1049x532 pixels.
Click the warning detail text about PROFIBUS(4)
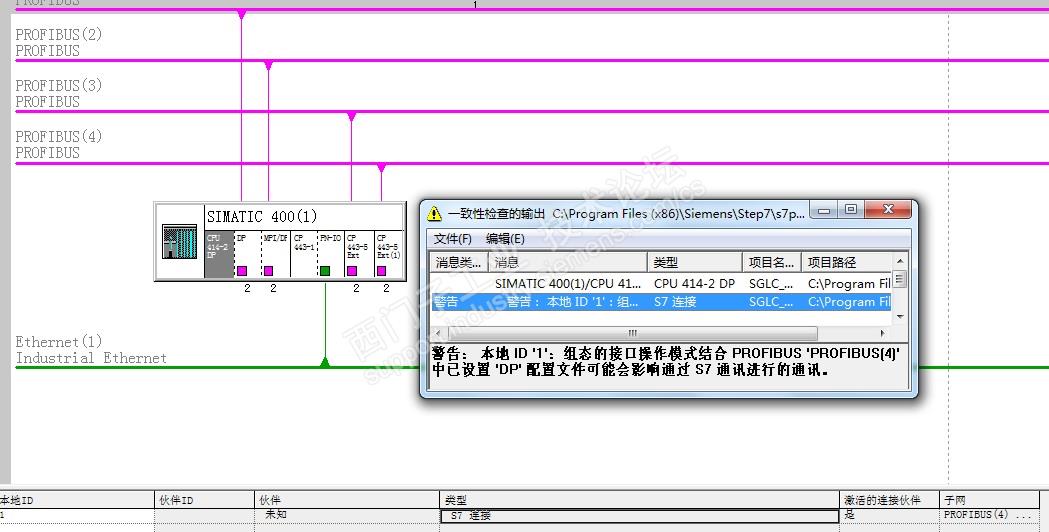click(666, 361)
